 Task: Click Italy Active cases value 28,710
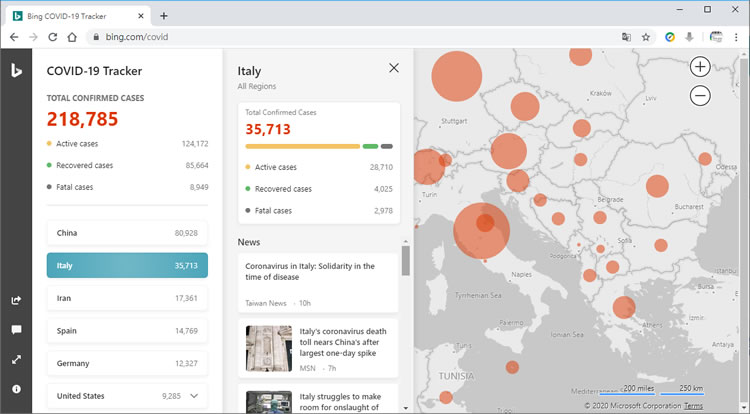pos(381,167)
